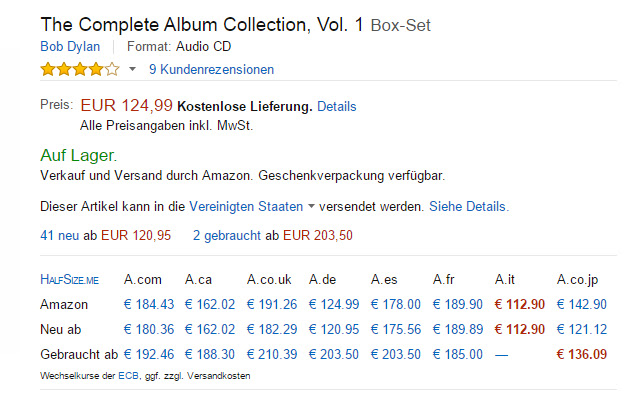
Task: Click the A.es Gebraucht ab price € 203.50
Action: [396, 353]
